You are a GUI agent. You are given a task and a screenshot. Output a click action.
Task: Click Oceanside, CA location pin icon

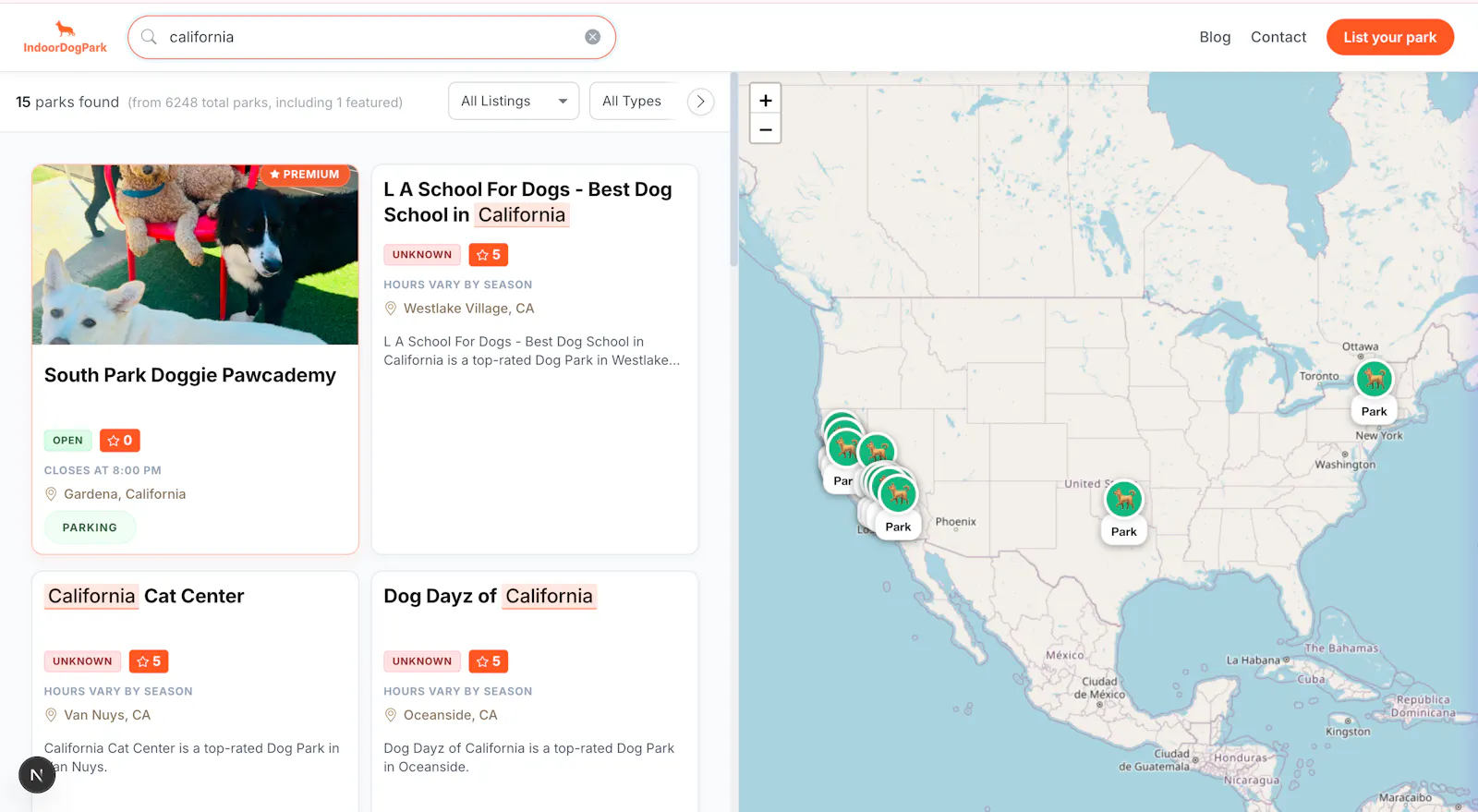[x=391, y=715]
